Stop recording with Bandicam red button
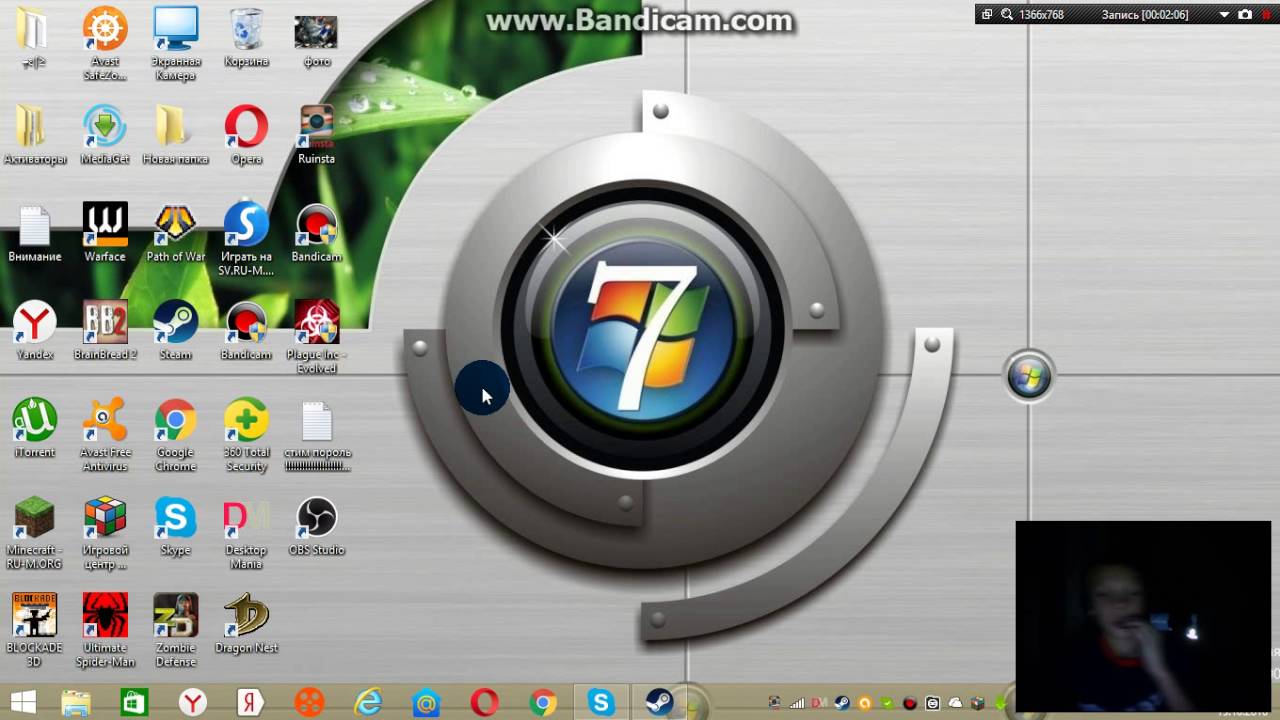 1266,15
